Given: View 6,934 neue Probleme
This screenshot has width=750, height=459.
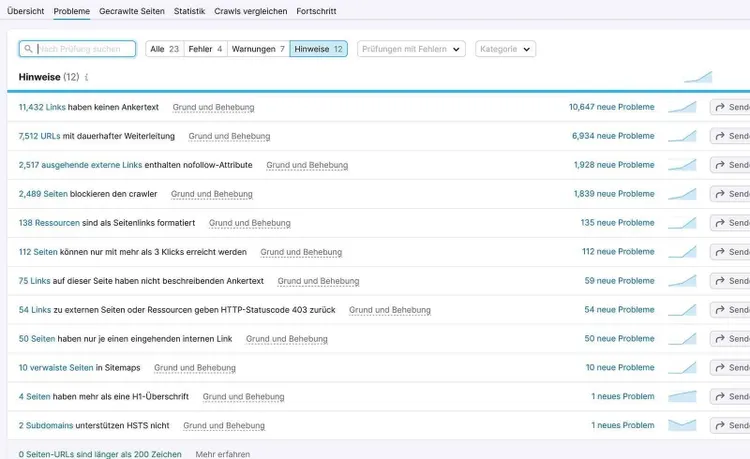Looking at the screenshot, I should click(x=613, y=136).
